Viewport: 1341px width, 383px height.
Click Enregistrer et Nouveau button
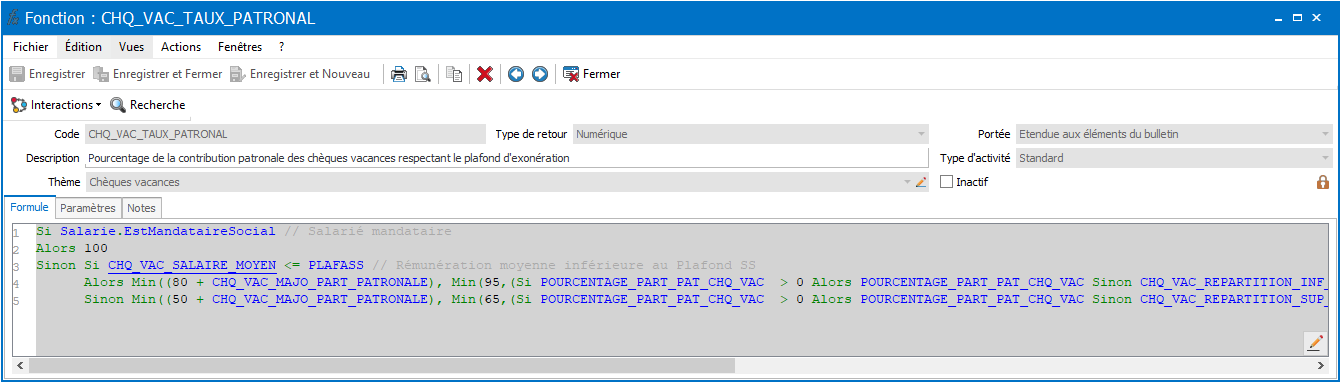[x=299, y=74]
